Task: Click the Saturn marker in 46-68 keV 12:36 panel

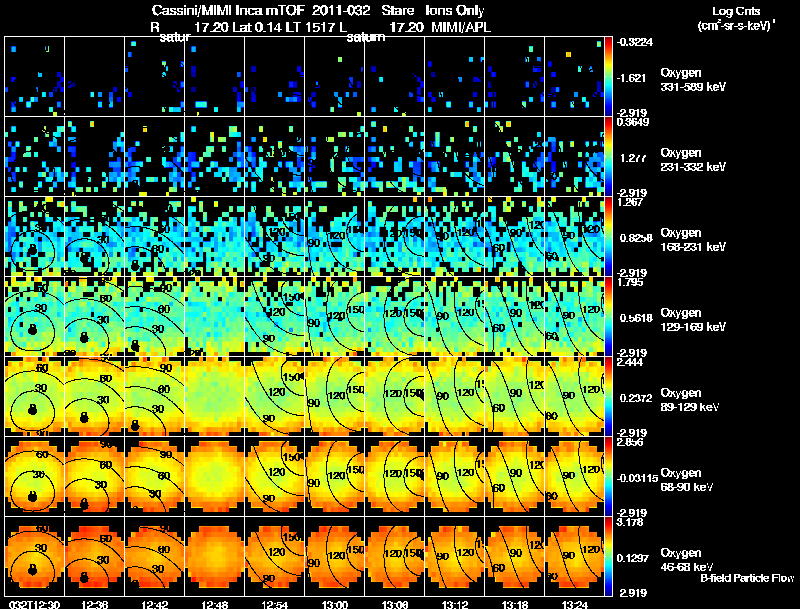Action: click(x=85, y=577)
